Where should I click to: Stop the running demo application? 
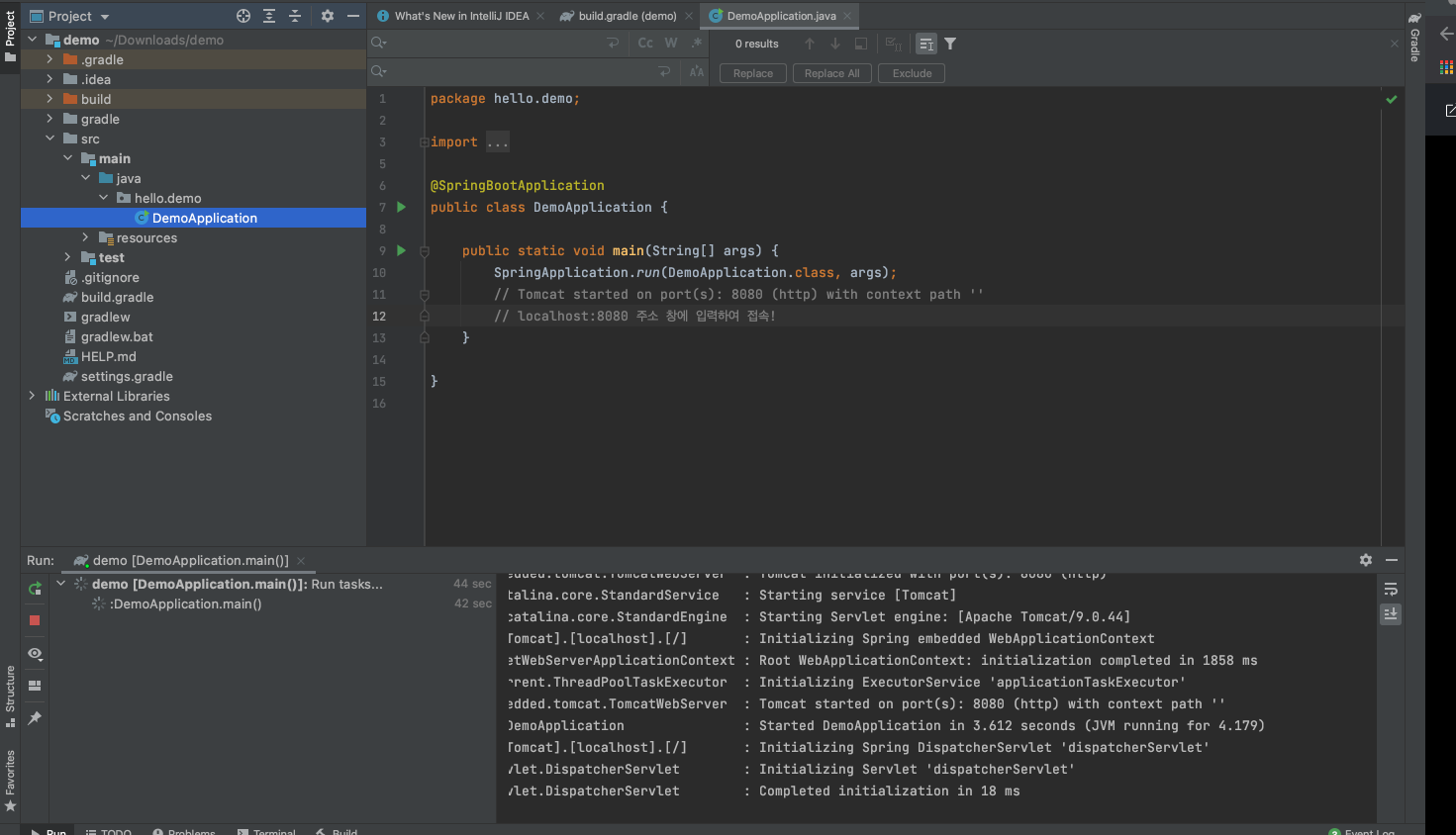click(35, 620)
